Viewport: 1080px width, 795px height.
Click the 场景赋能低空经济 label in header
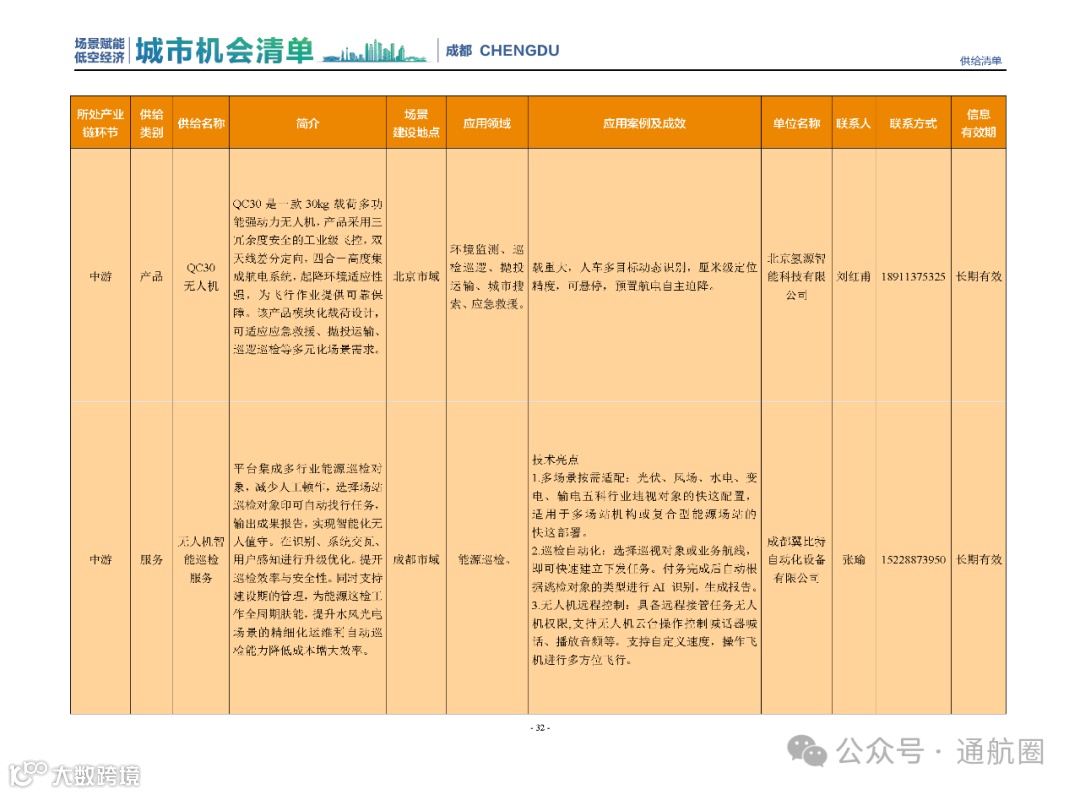click(x=100, y=50)
